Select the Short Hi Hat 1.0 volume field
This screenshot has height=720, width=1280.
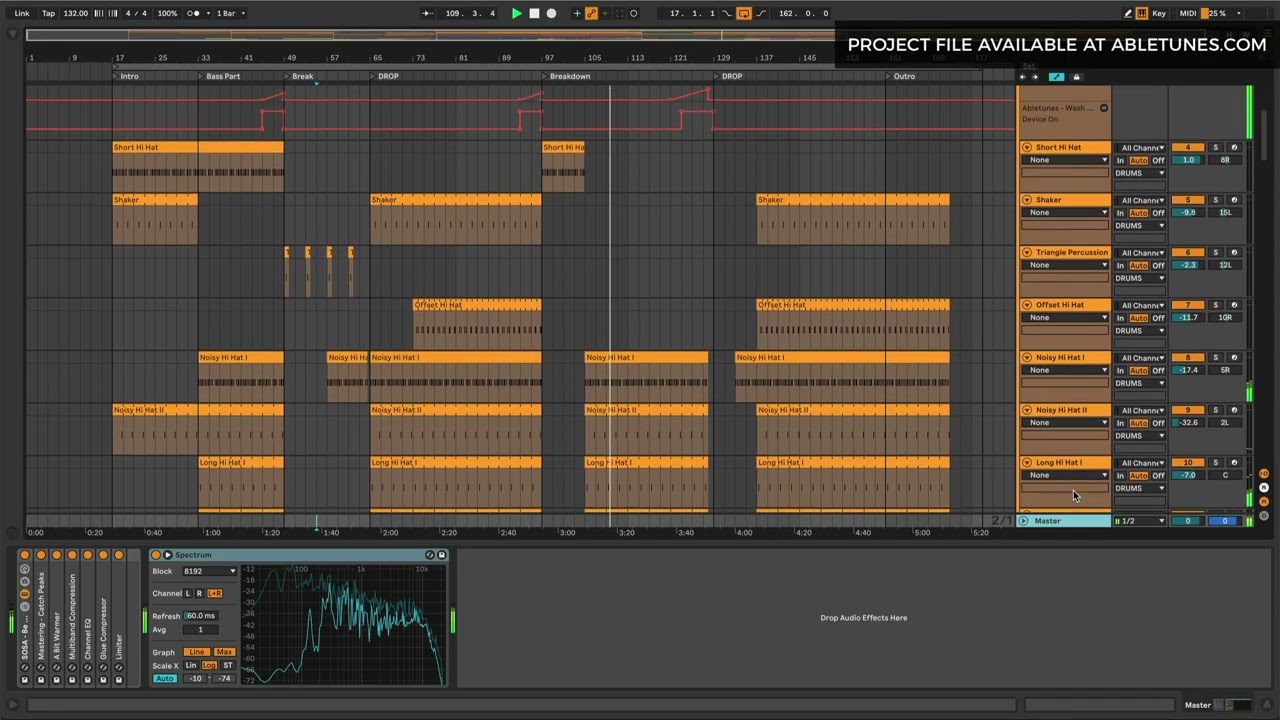(1188, 160)
